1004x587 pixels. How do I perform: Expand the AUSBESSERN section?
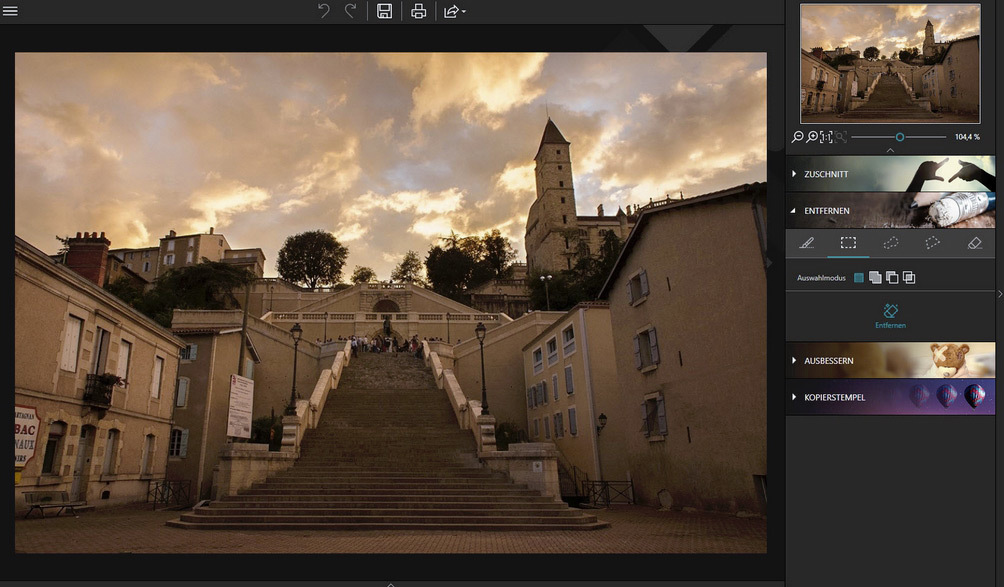coord(890,360)
